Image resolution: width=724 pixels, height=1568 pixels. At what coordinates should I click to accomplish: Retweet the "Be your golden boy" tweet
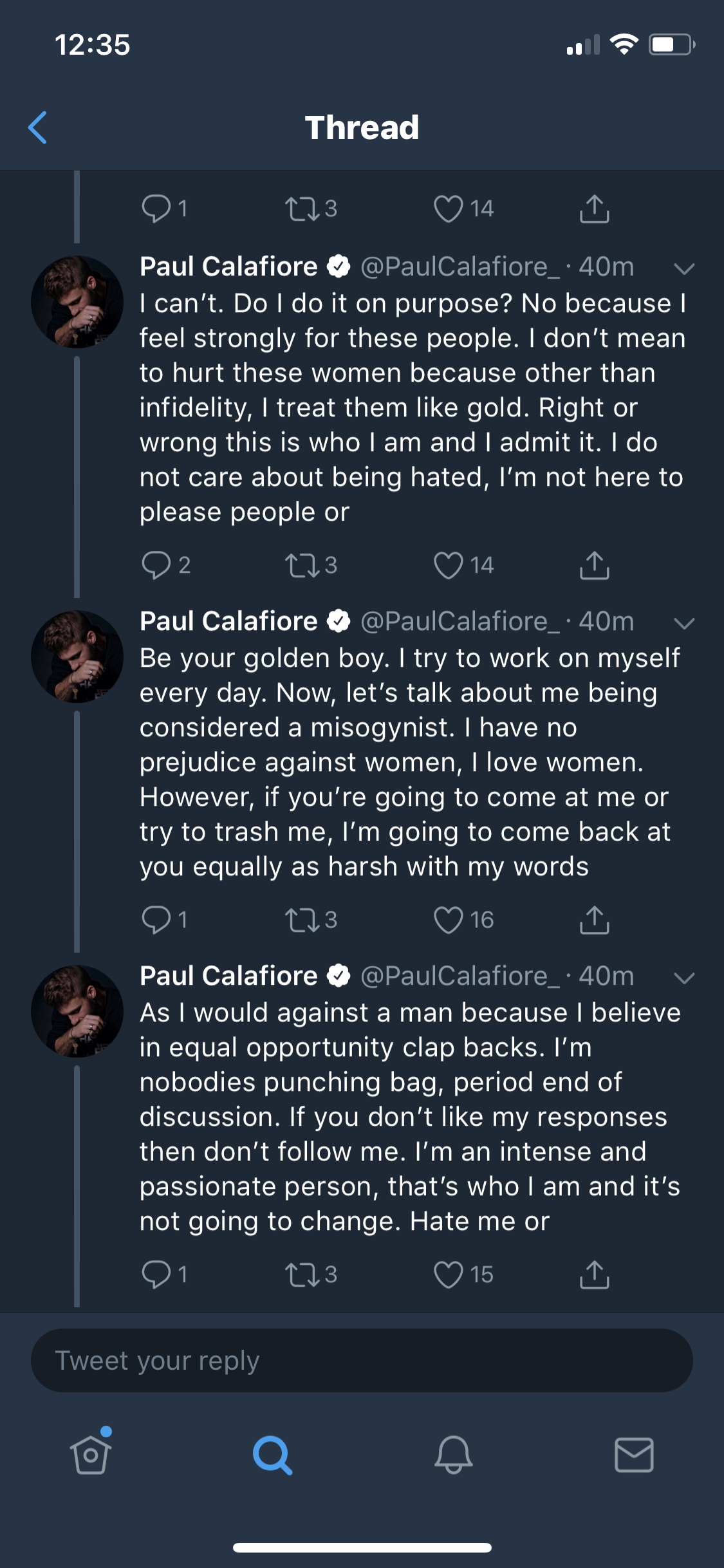click(x=302, y=920)
